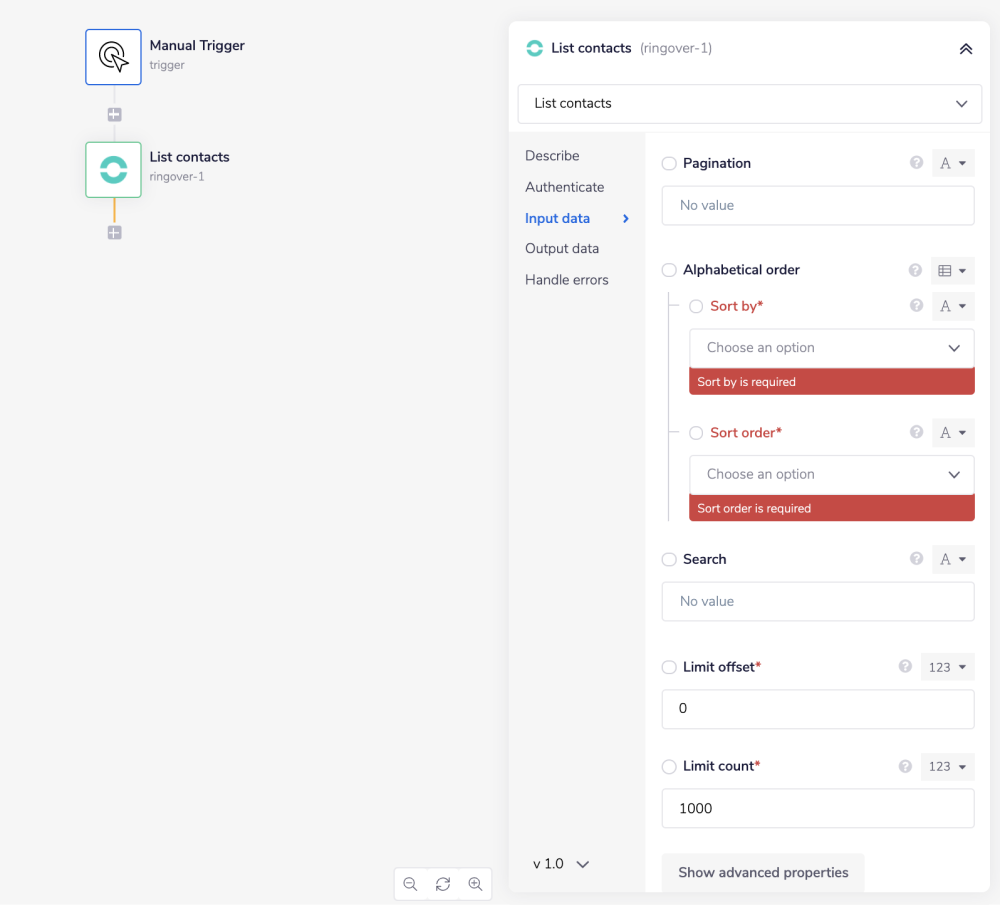The height and width of the screenshot is (905, 1000).
Task: Select the List contacts ringover node icon
Action: pos(113,169)
